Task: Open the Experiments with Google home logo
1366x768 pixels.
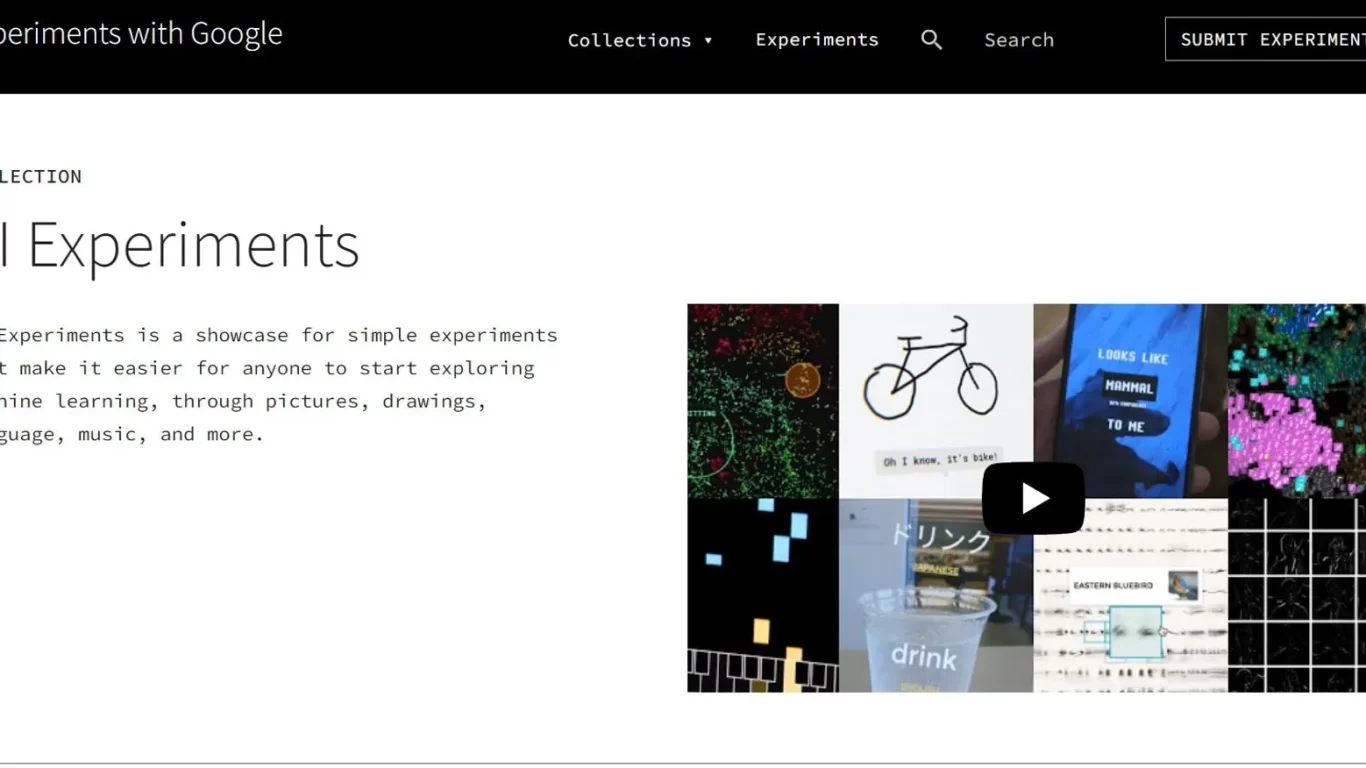Action: tap(140, 34)
